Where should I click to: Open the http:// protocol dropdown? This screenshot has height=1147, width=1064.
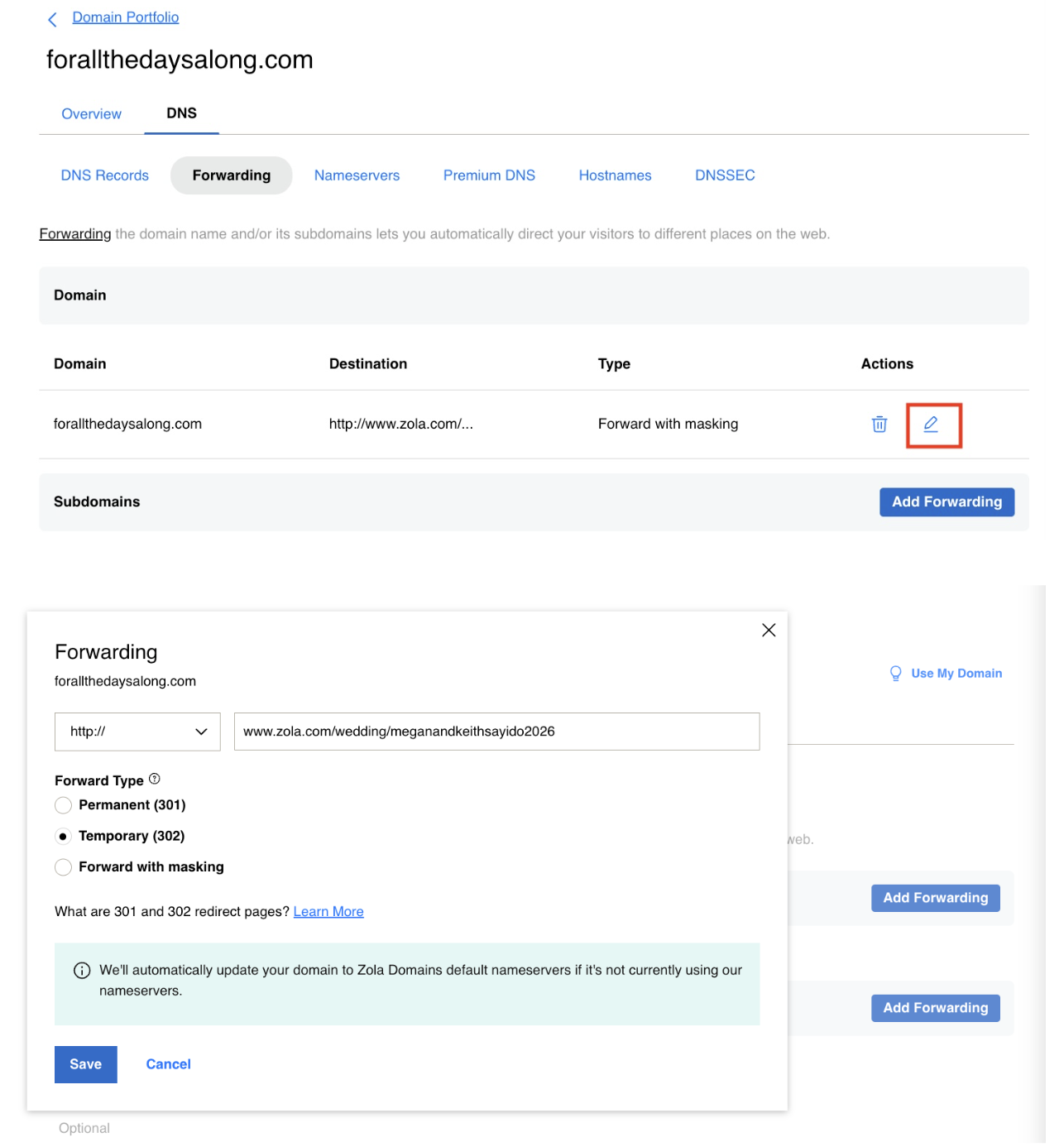137,732
